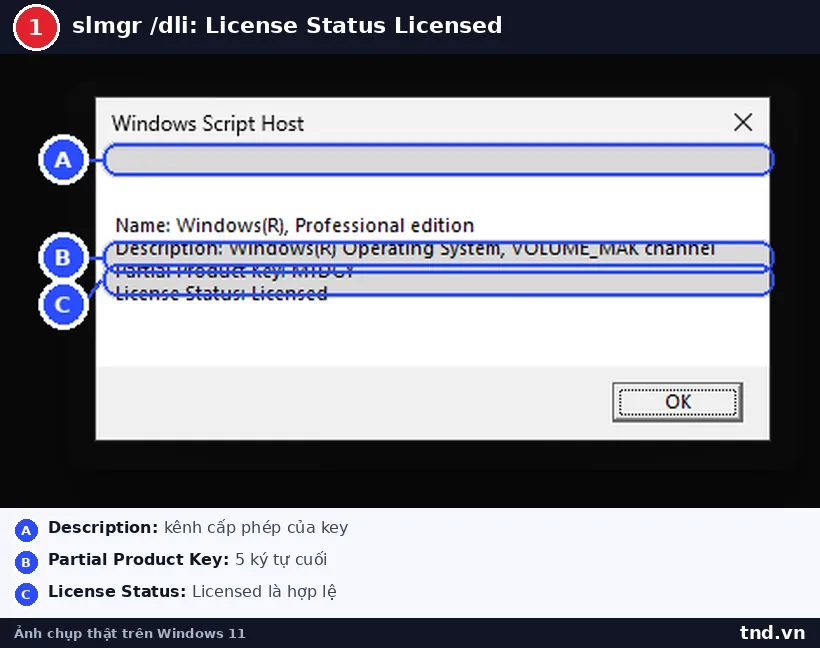Click the Partial Product Key line

coord(234,271)
